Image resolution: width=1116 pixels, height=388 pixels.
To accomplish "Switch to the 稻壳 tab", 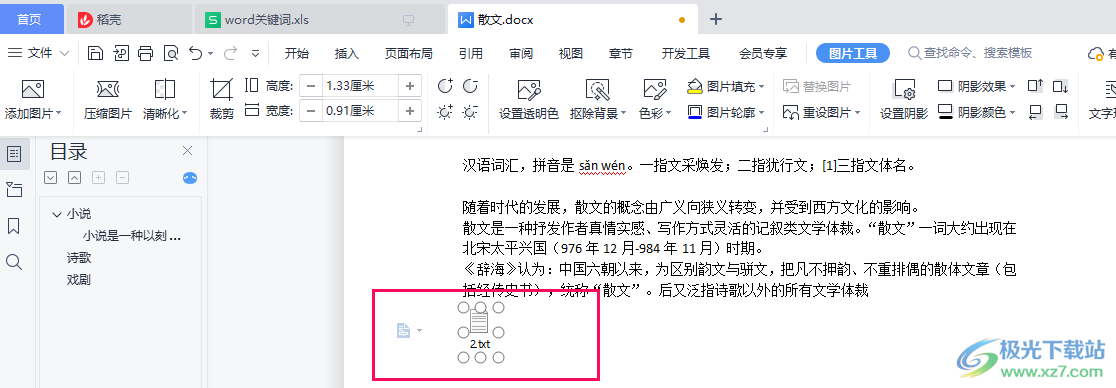I will 129,19.
